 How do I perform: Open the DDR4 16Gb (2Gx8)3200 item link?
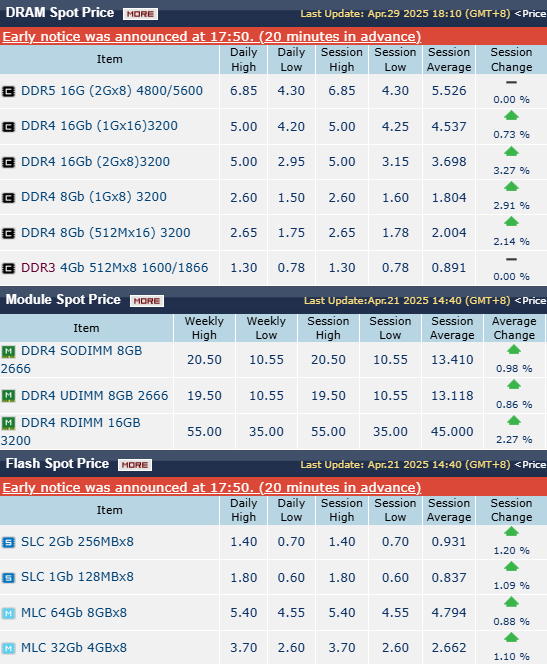click(x=95, y=162)
